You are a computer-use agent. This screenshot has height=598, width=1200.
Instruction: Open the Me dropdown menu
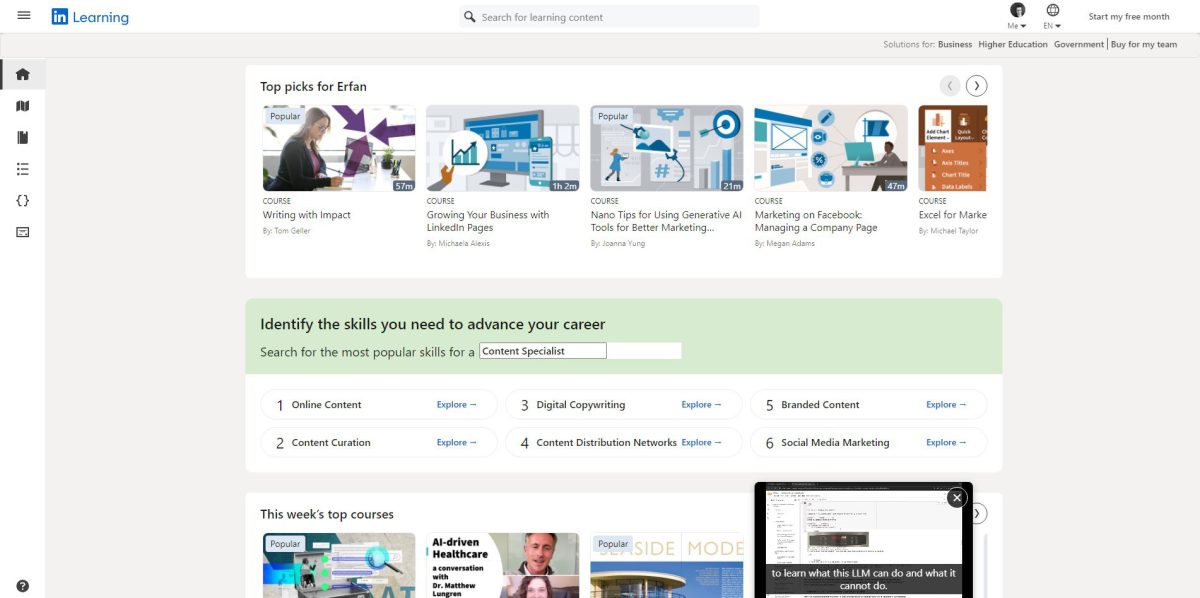click(x=1017, y=26)
